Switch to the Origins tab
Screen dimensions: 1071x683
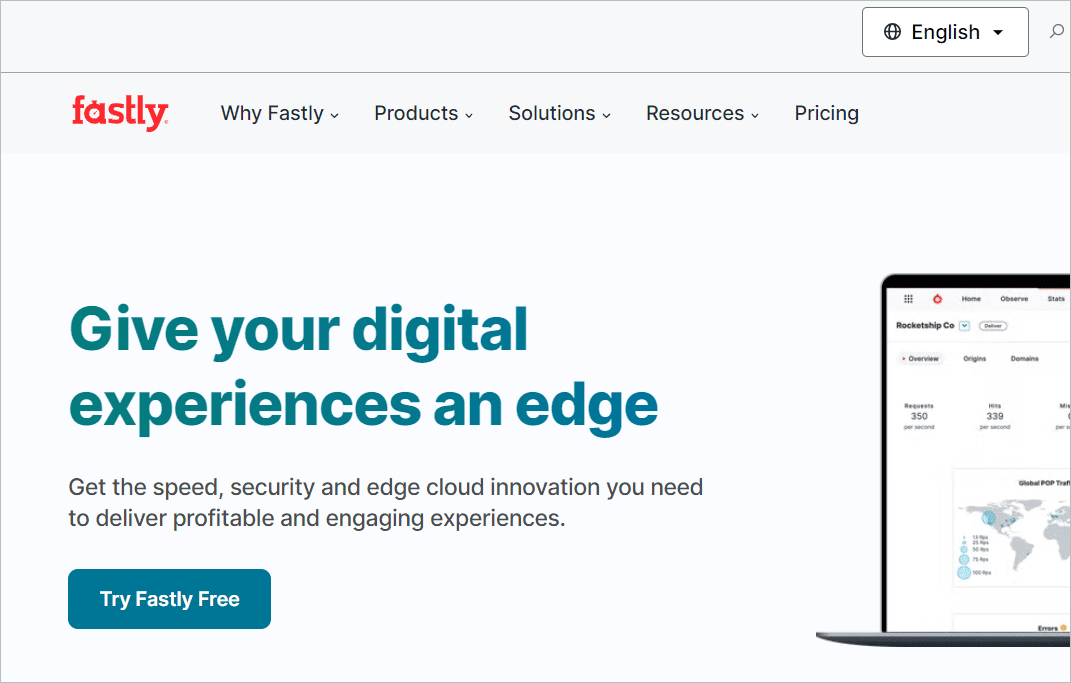(975, 358)
